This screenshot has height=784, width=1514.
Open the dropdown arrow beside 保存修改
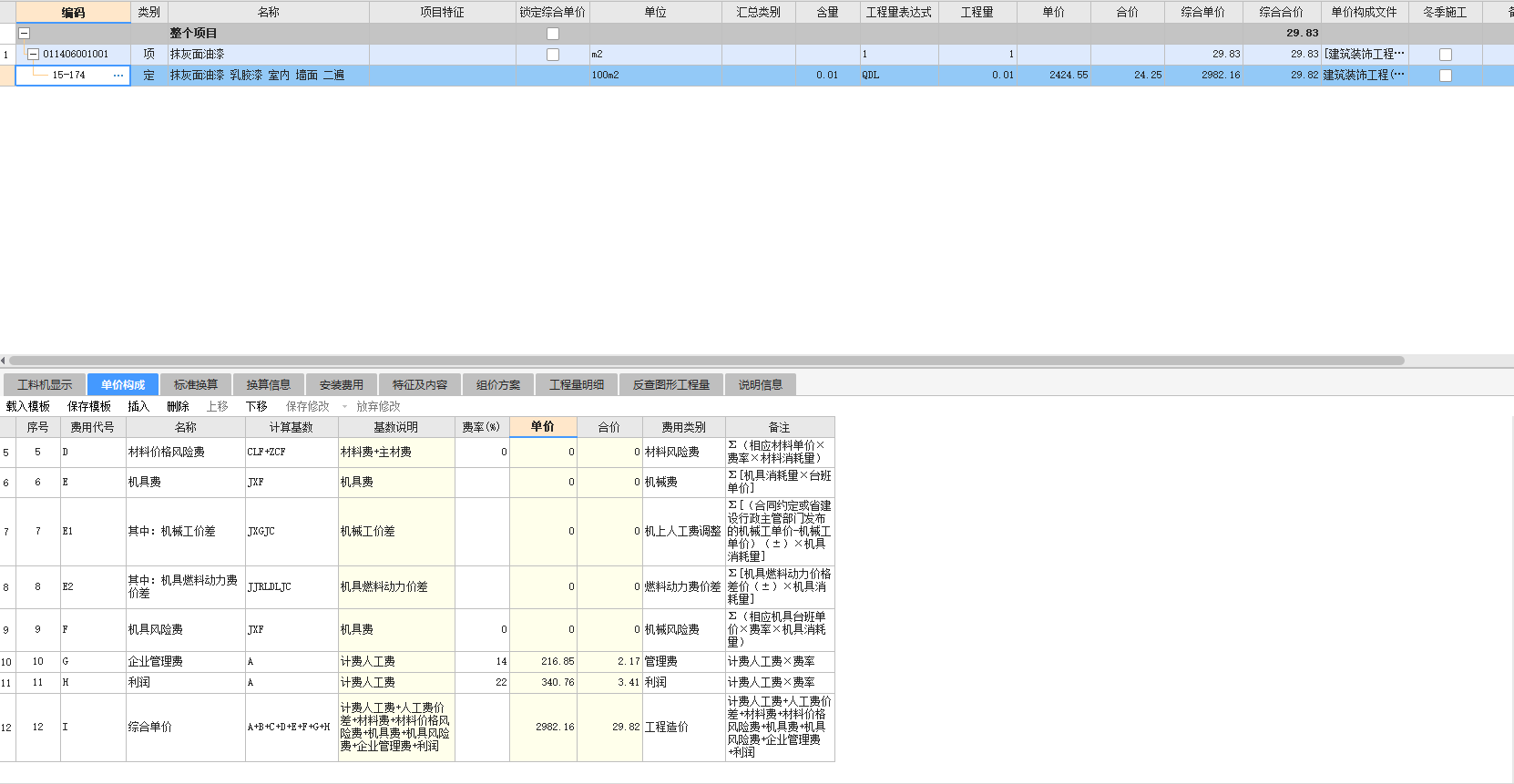344,407
